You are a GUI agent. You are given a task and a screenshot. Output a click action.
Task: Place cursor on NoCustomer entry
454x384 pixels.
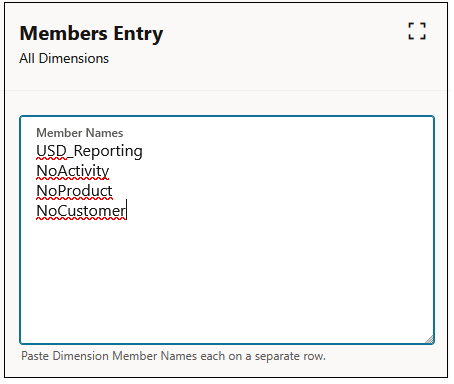[81, 211]
